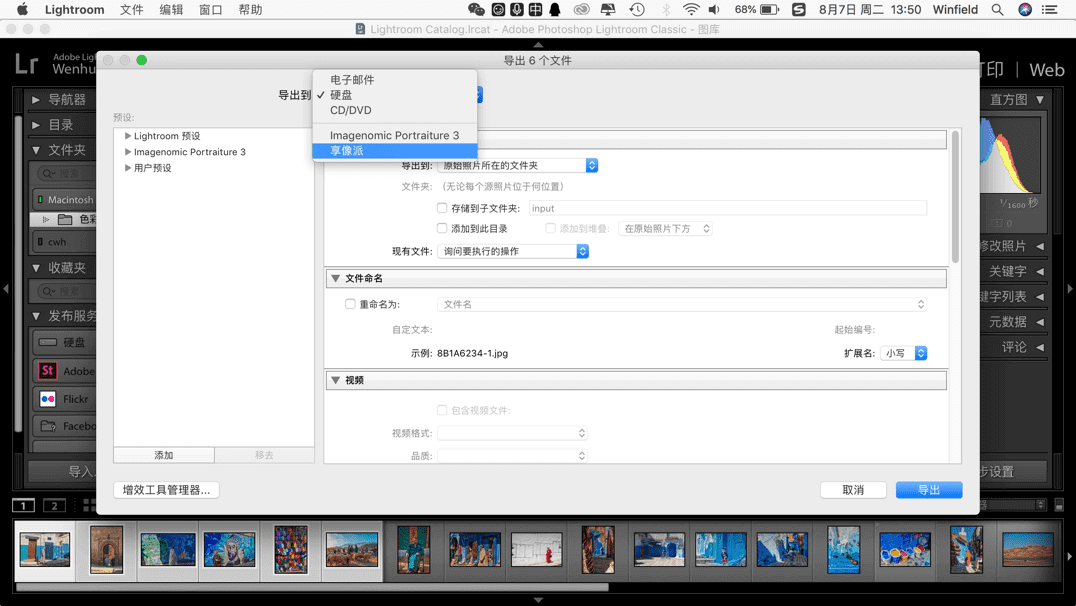Click the Flickr publish service icon
The width and height of the screenshot is (1076, 606).
(47, 399)
